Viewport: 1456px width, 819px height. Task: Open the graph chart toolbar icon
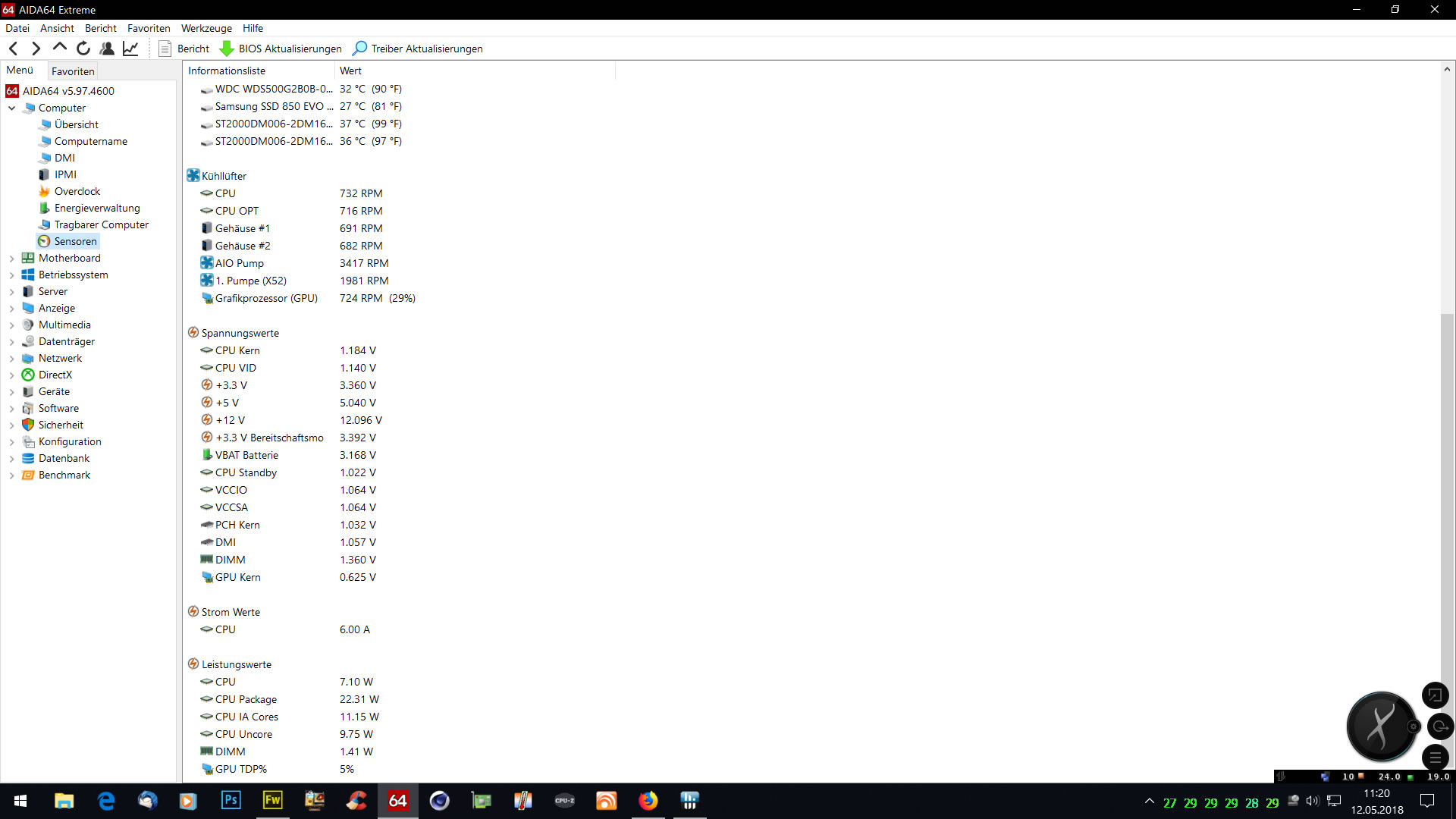130,49
